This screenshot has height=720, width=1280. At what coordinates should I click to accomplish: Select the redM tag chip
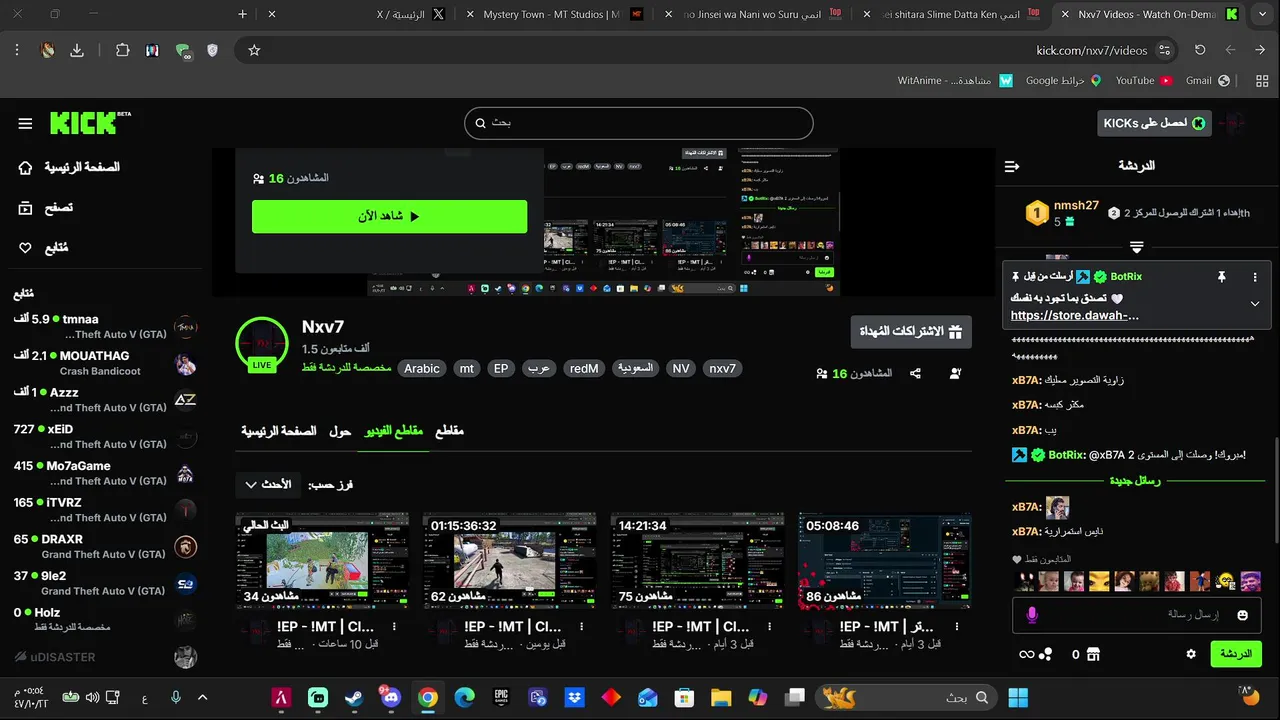tap(584, 369)
